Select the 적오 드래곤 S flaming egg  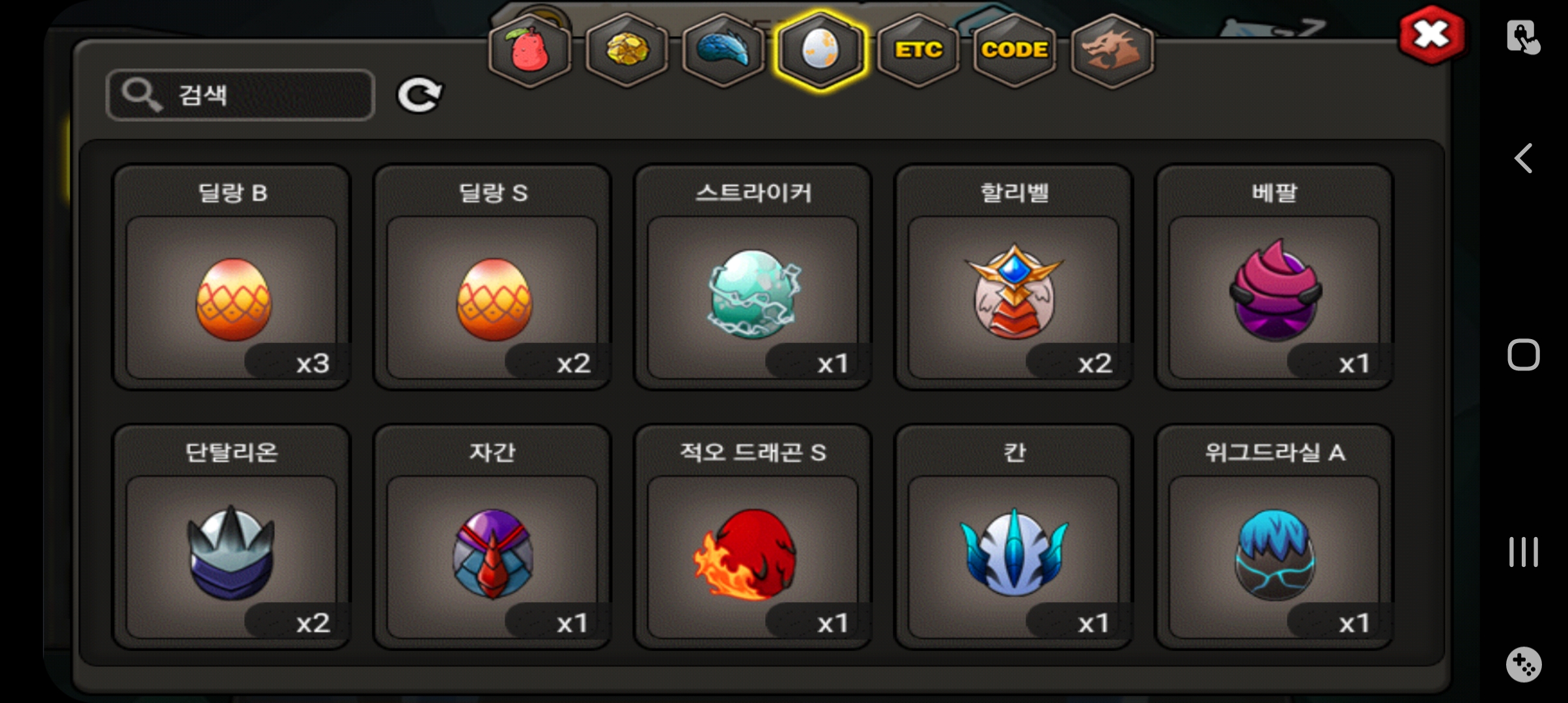[x=753, y=537]
